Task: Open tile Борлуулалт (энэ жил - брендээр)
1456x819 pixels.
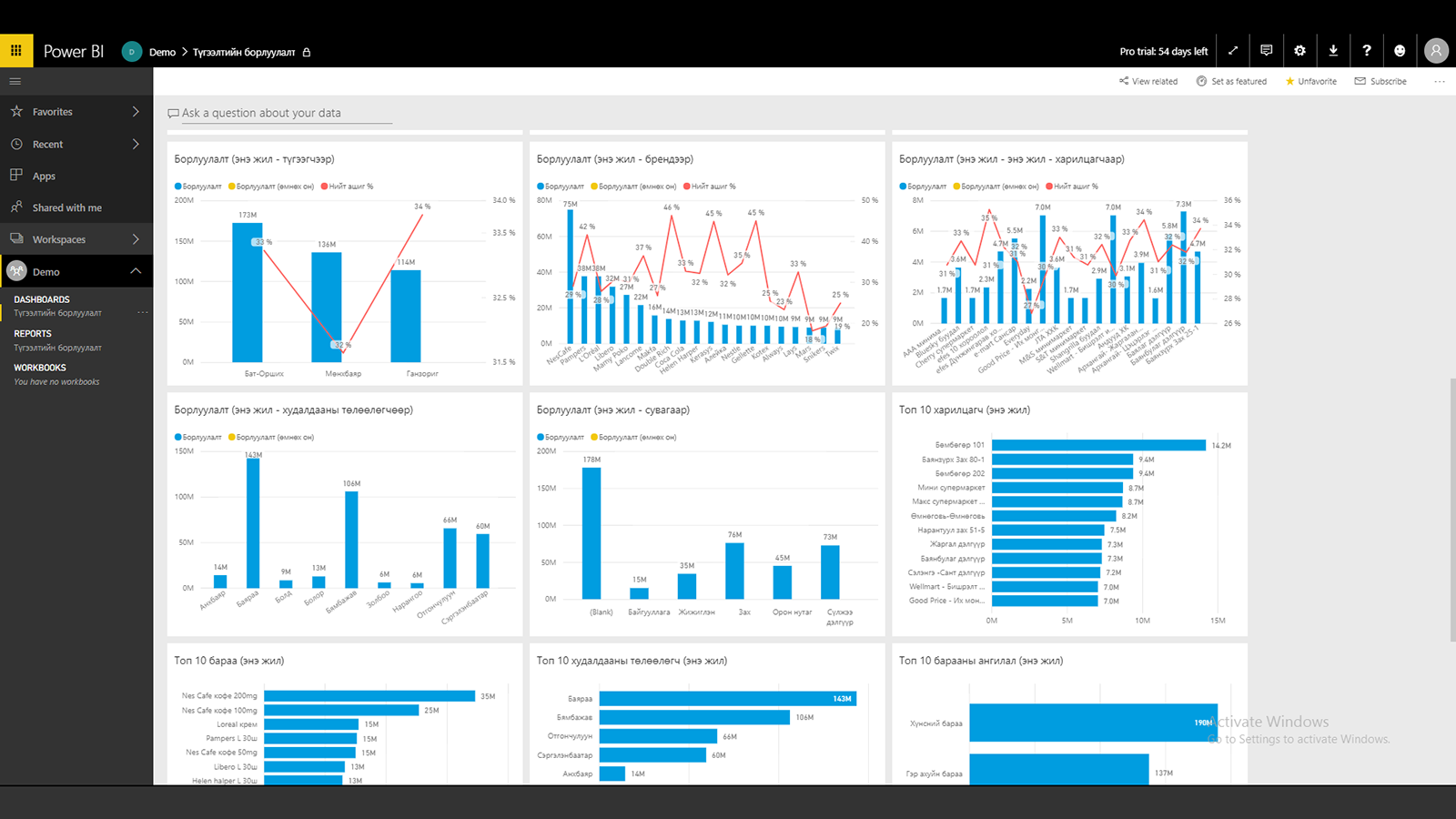Action: tap(707, 262)
